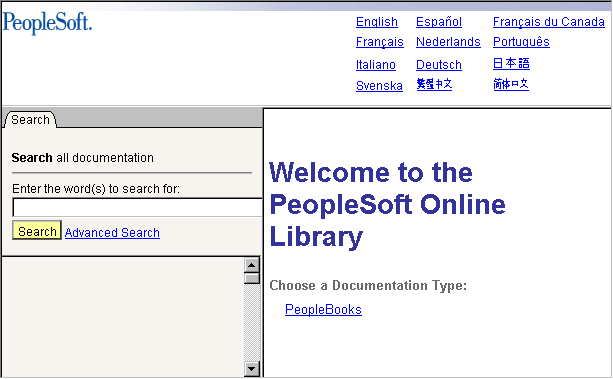The image size is (613, 379).
Task: Switch to Svenska language
Action: [379, 85]
